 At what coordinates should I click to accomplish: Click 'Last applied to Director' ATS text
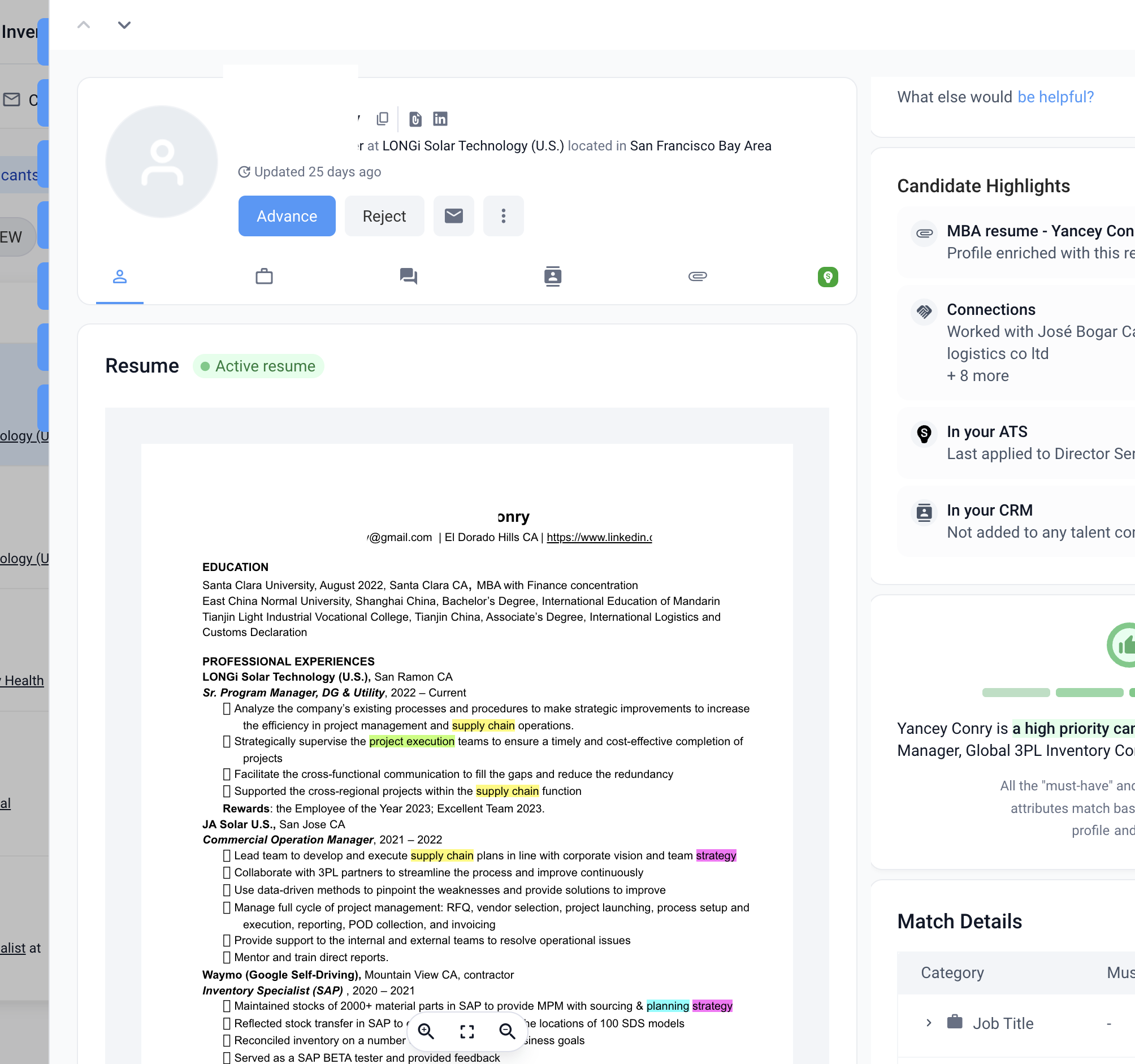[1040, 454]
